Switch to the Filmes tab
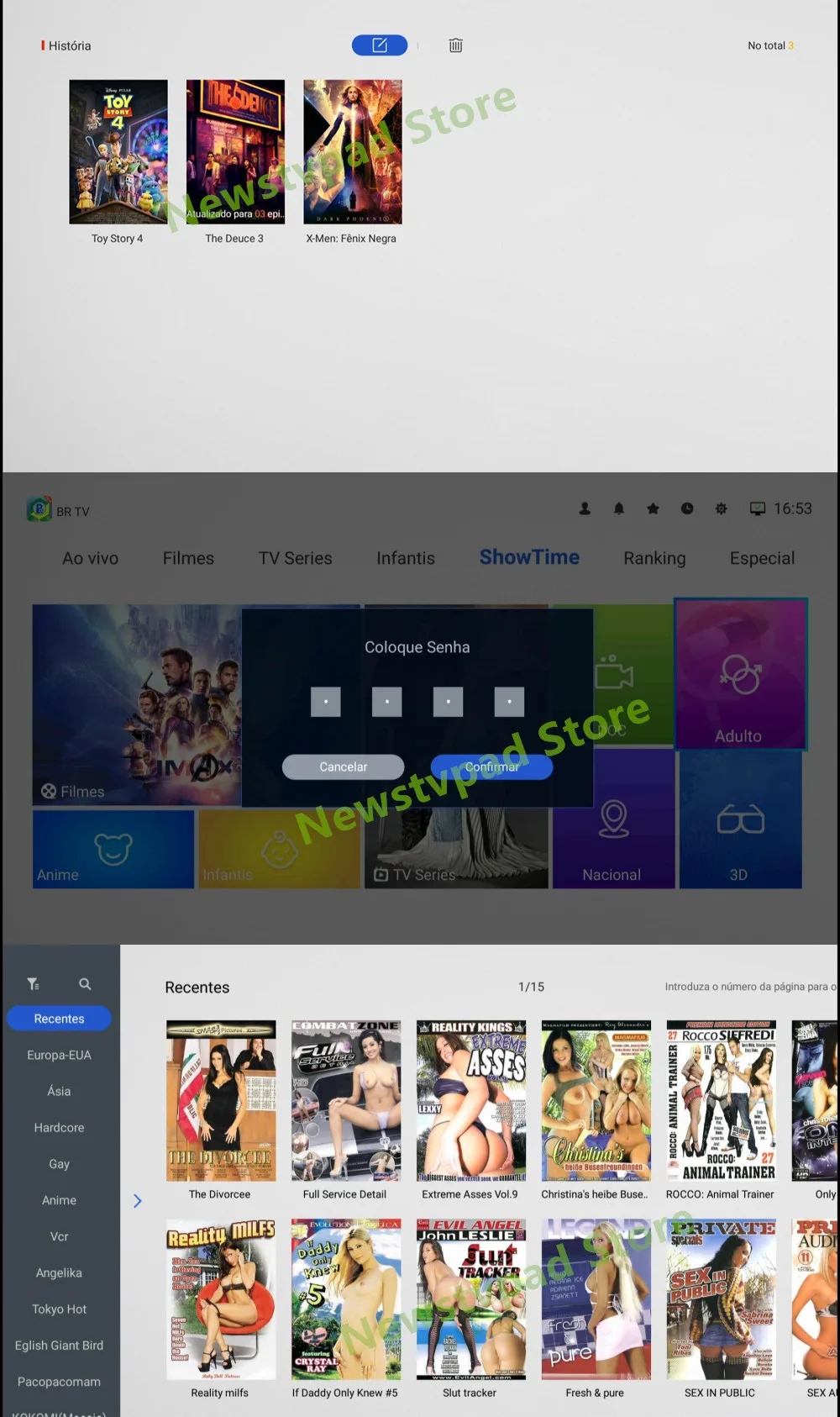 [188, 558]
